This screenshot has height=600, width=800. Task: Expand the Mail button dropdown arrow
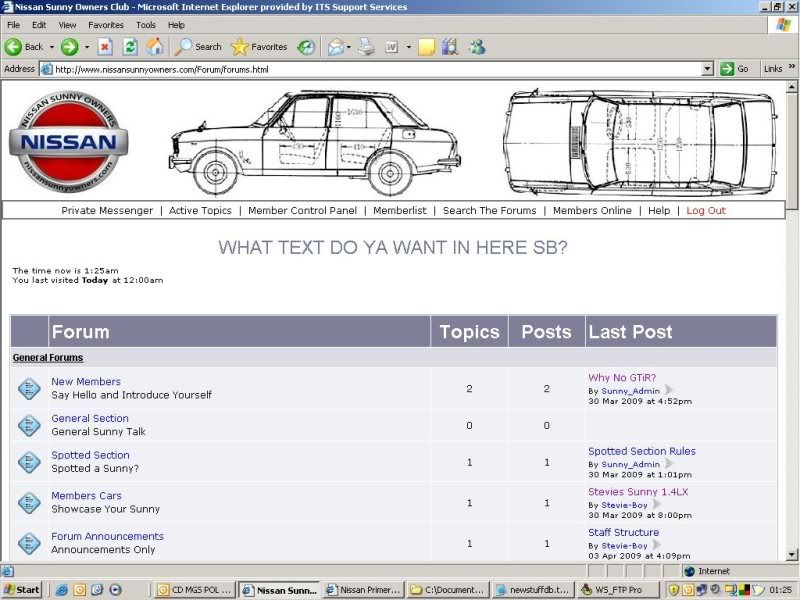click(x=348, y=47)
